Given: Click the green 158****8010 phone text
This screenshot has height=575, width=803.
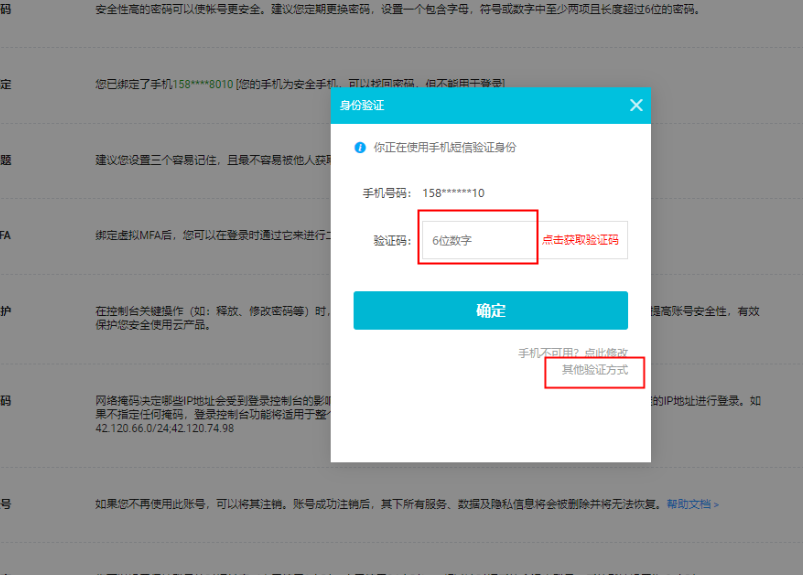Looking at the screenshot, I should click(203, 84).
